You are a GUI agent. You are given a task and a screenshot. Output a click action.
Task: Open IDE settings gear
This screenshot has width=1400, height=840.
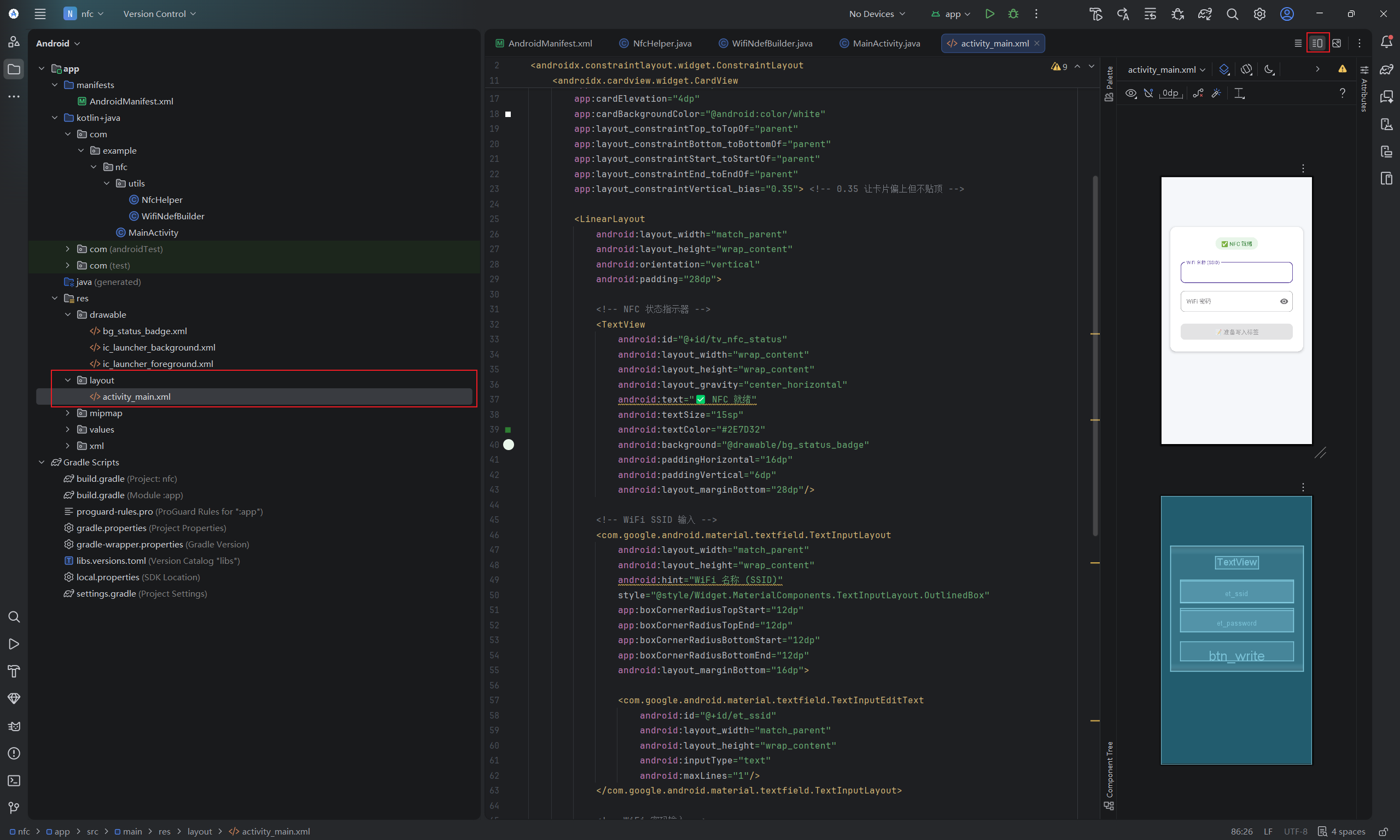1259,14
